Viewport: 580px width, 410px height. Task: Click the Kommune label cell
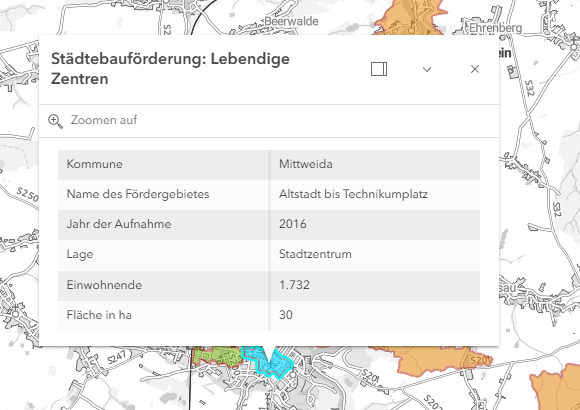[163, 164]
